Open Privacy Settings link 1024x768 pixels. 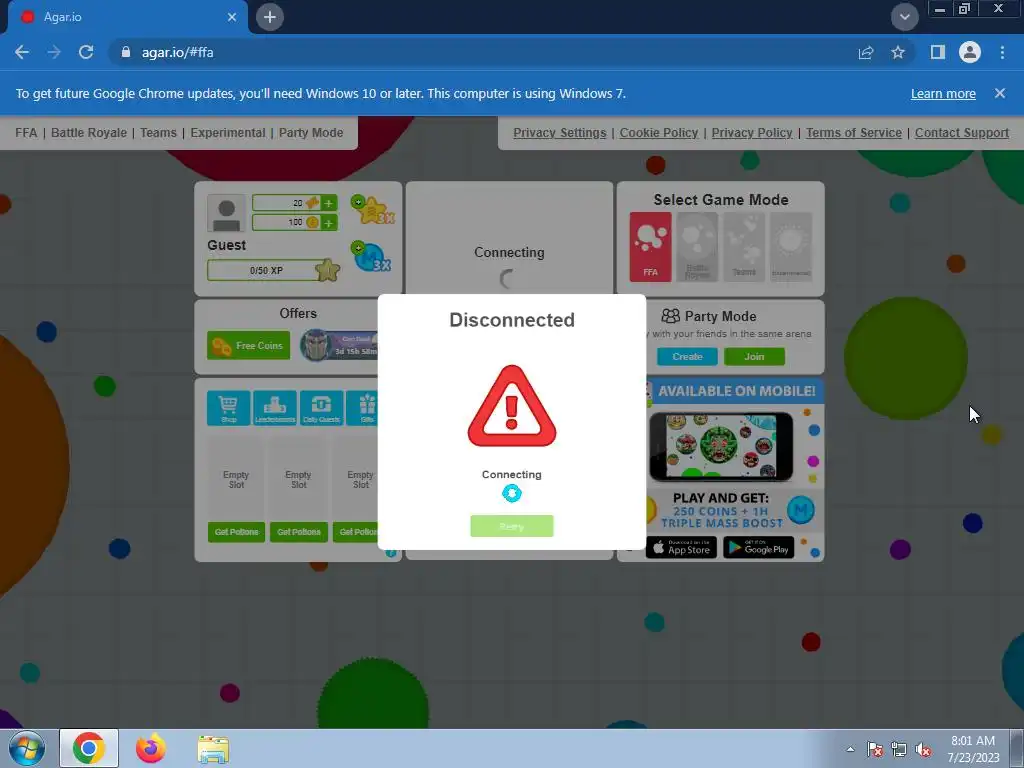tap(560, 133)
